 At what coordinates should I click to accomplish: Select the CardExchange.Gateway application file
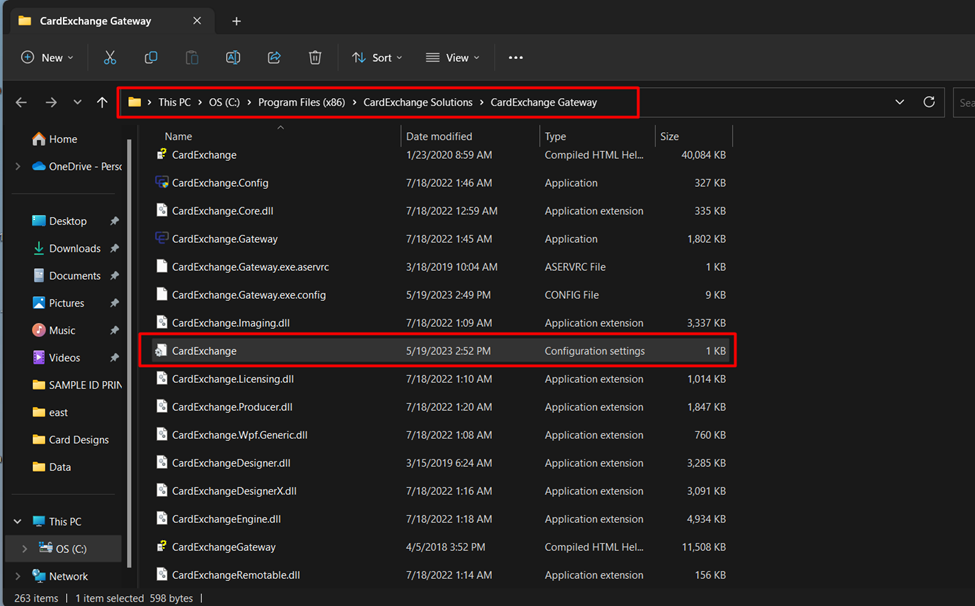[x=440, y=239]
